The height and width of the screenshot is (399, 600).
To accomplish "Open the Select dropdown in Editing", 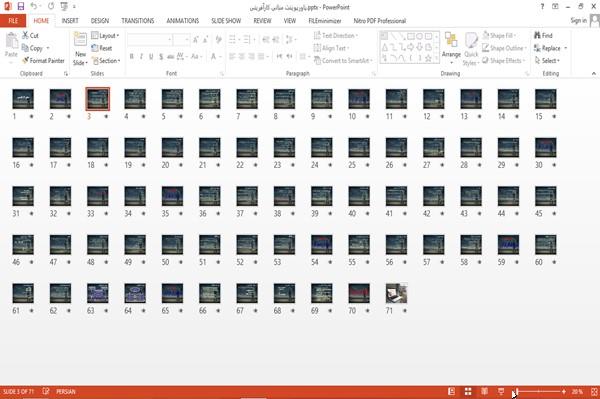I will coord(547,61).
